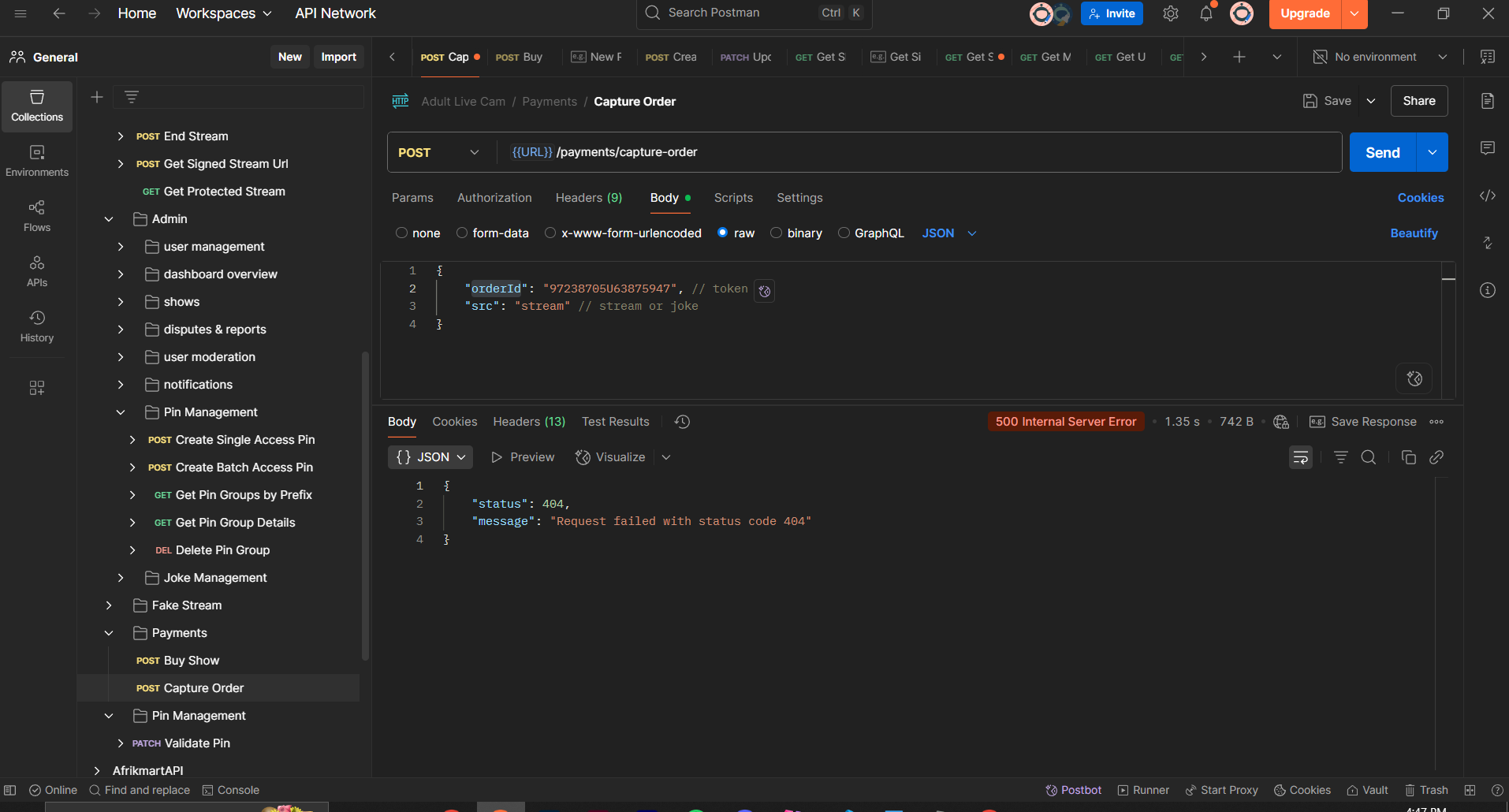Switch to the Test Results tab
This screenshot has width=1509, height=812.
[x=616, y=422]
